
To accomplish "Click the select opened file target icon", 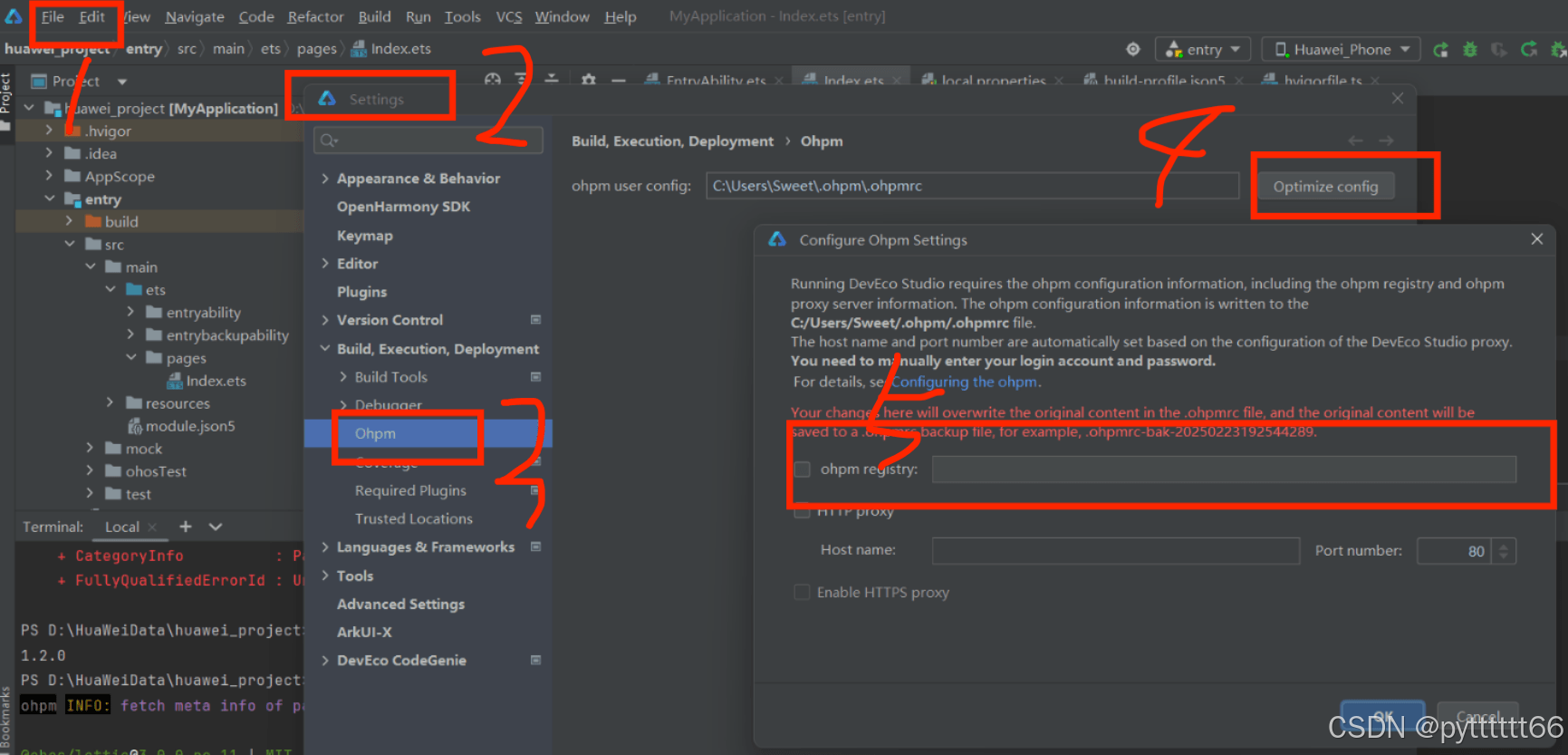I will 492,81.
